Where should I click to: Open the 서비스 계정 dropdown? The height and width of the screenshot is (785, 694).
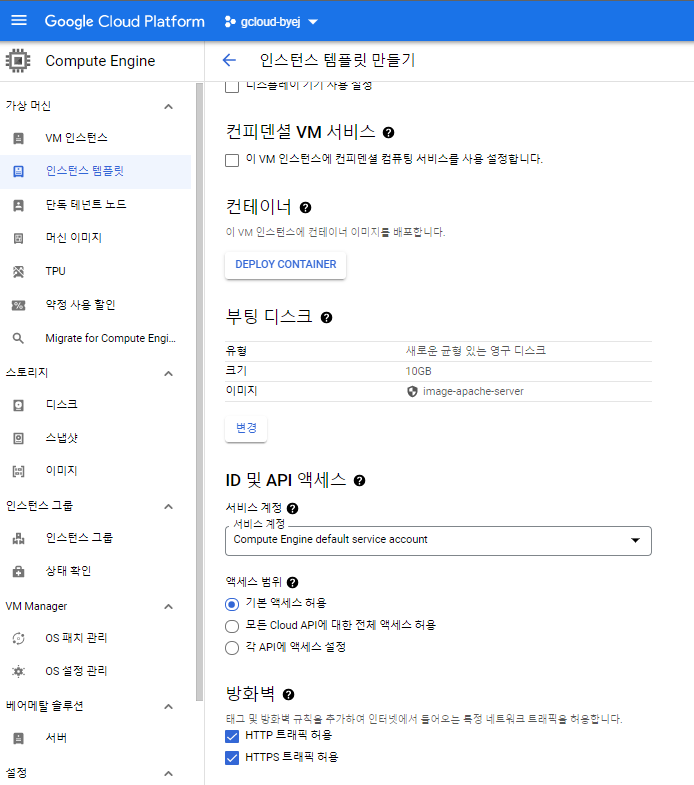click(438, 541)
